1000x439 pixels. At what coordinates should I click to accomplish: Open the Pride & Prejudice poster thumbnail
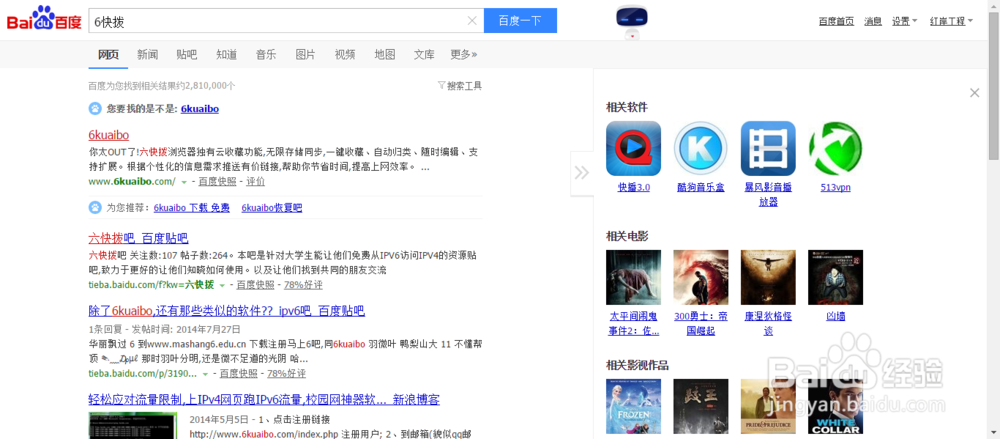coord(768,406)
